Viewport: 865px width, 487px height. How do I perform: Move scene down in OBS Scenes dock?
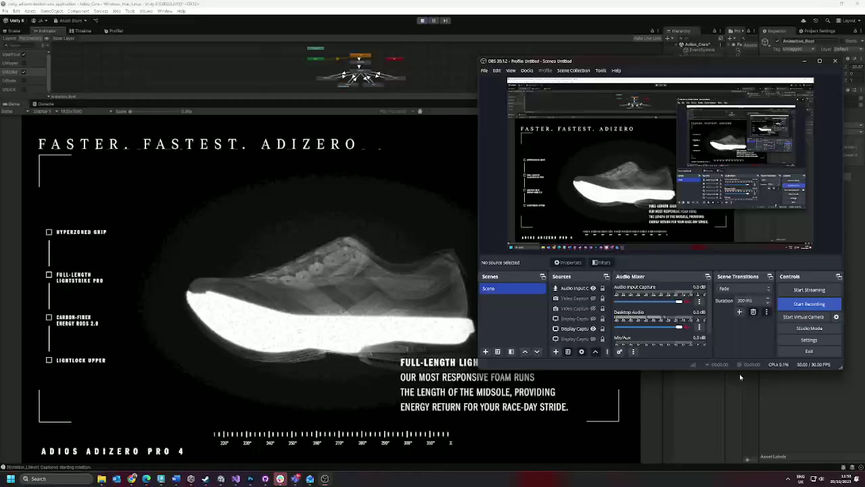[x=537, y=352]
